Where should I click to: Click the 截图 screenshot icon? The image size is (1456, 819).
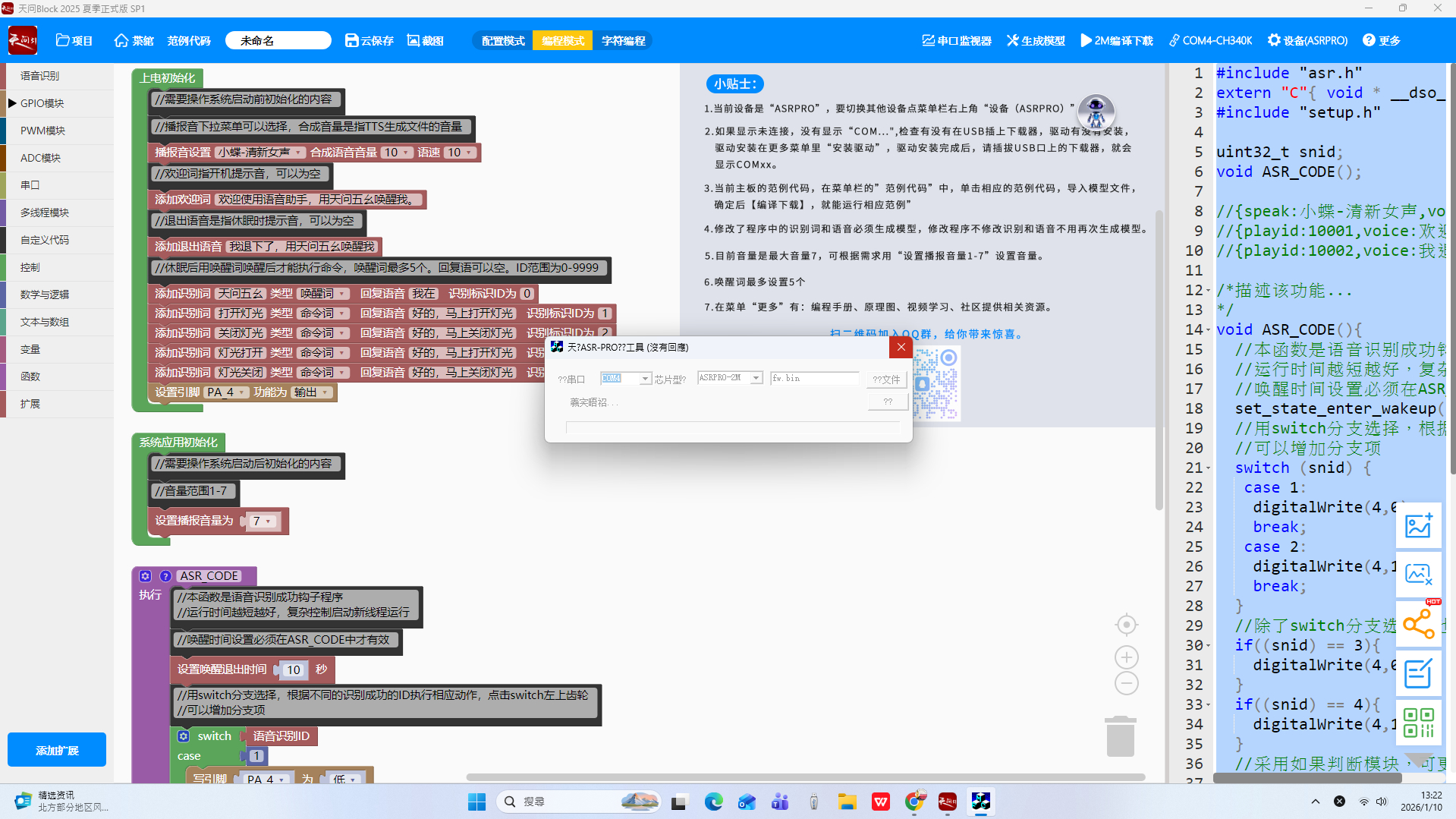[x=425, y=41]
